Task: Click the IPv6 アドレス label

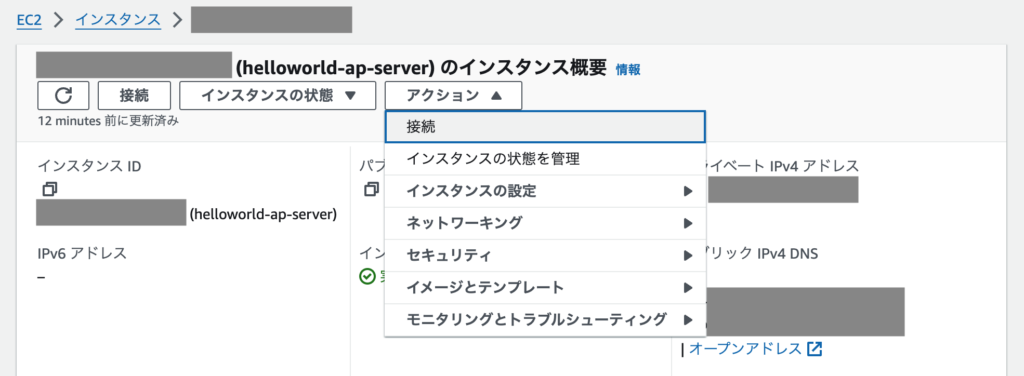Action: (82, 253)
